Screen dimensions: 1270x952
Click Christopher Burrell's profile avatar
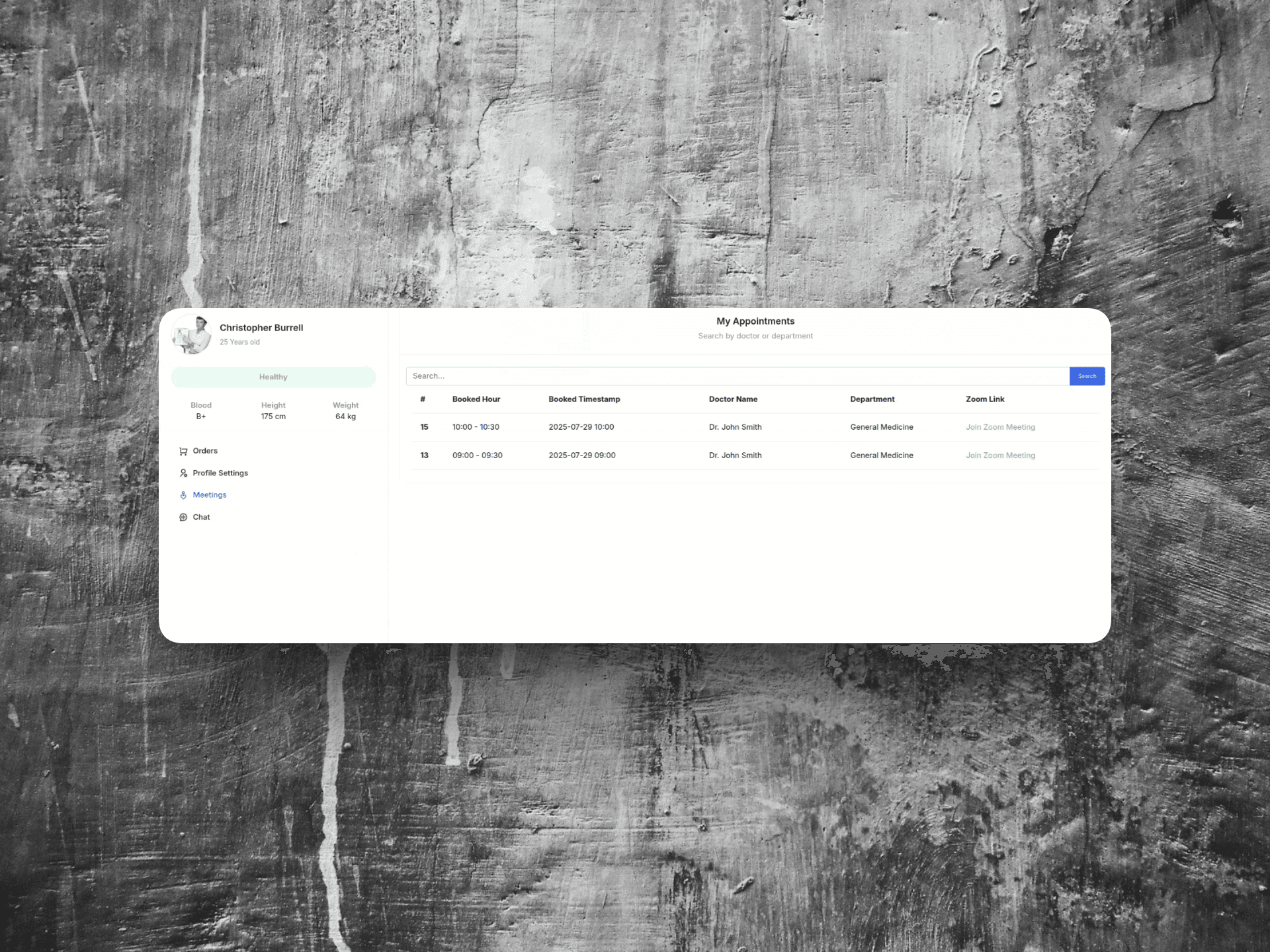tap(191, 335)
